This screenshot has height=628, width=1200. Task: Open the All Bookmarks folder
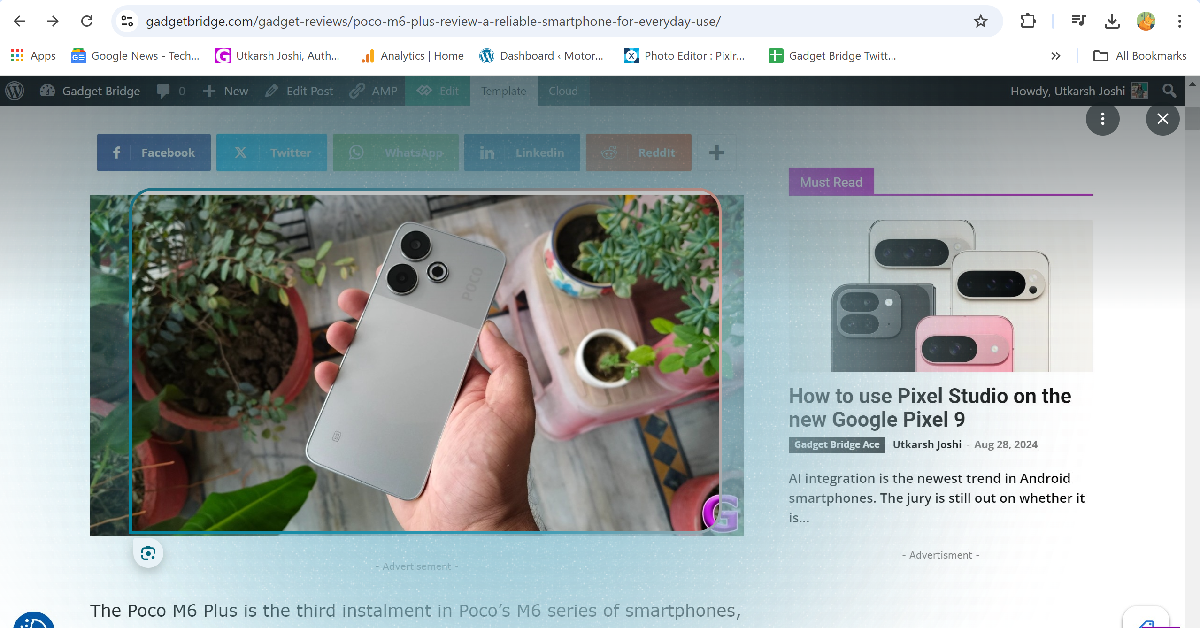[1140, 56]
